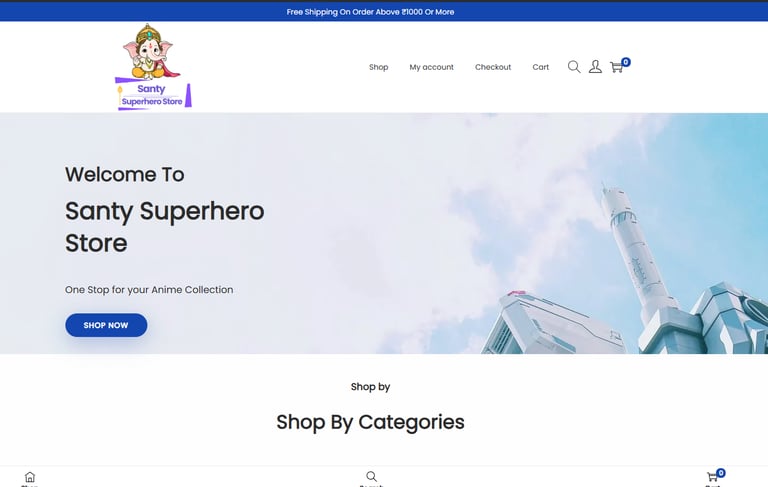Click the Shop By Categories heading
The width and height of the screenshot is (768, 487).
[370, 422]
